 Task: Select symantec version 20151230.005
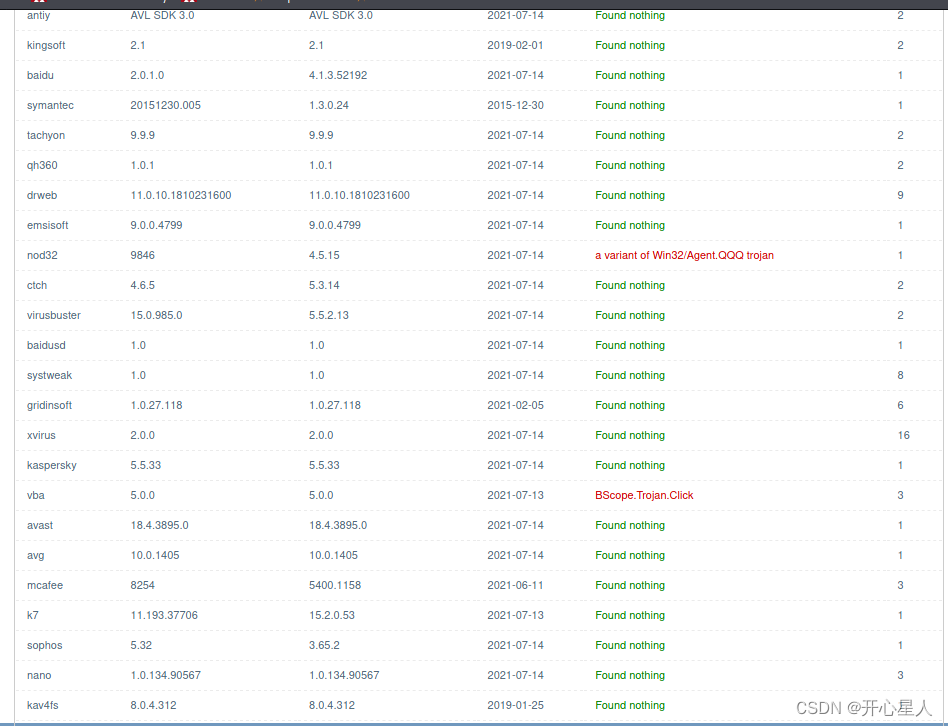coord(166,105)
